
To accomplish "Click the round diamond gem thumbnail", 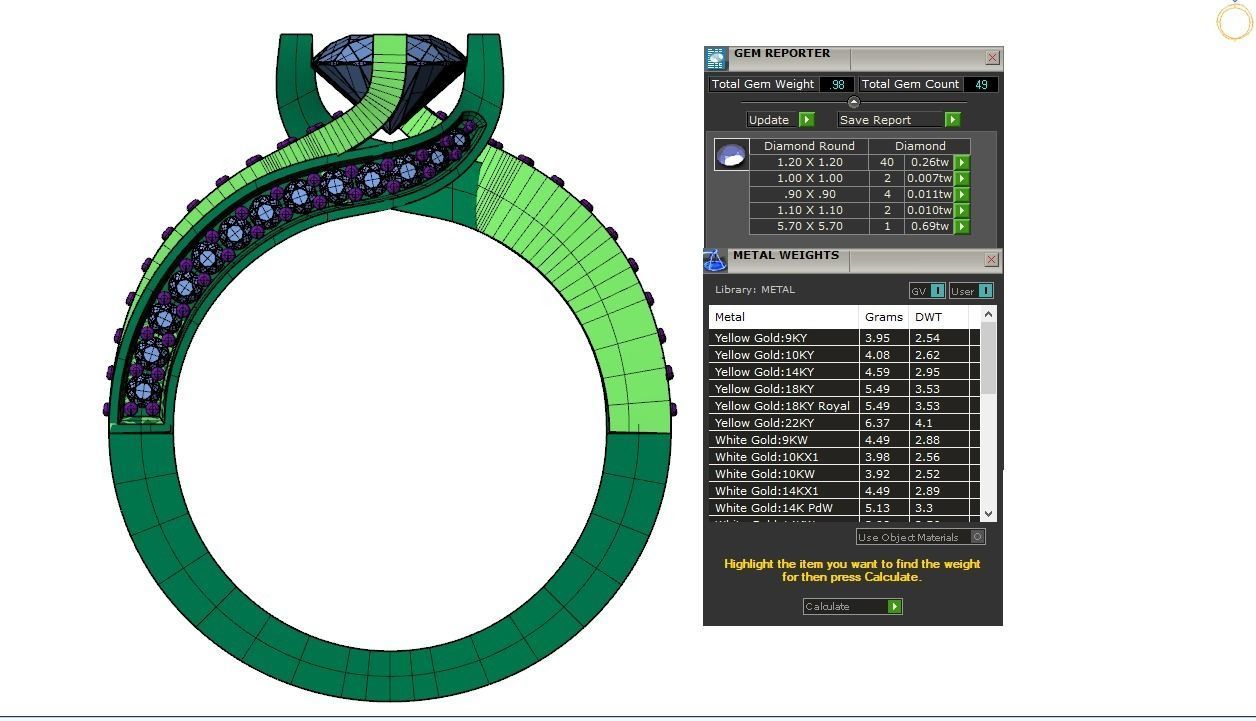I will [731, 155].
